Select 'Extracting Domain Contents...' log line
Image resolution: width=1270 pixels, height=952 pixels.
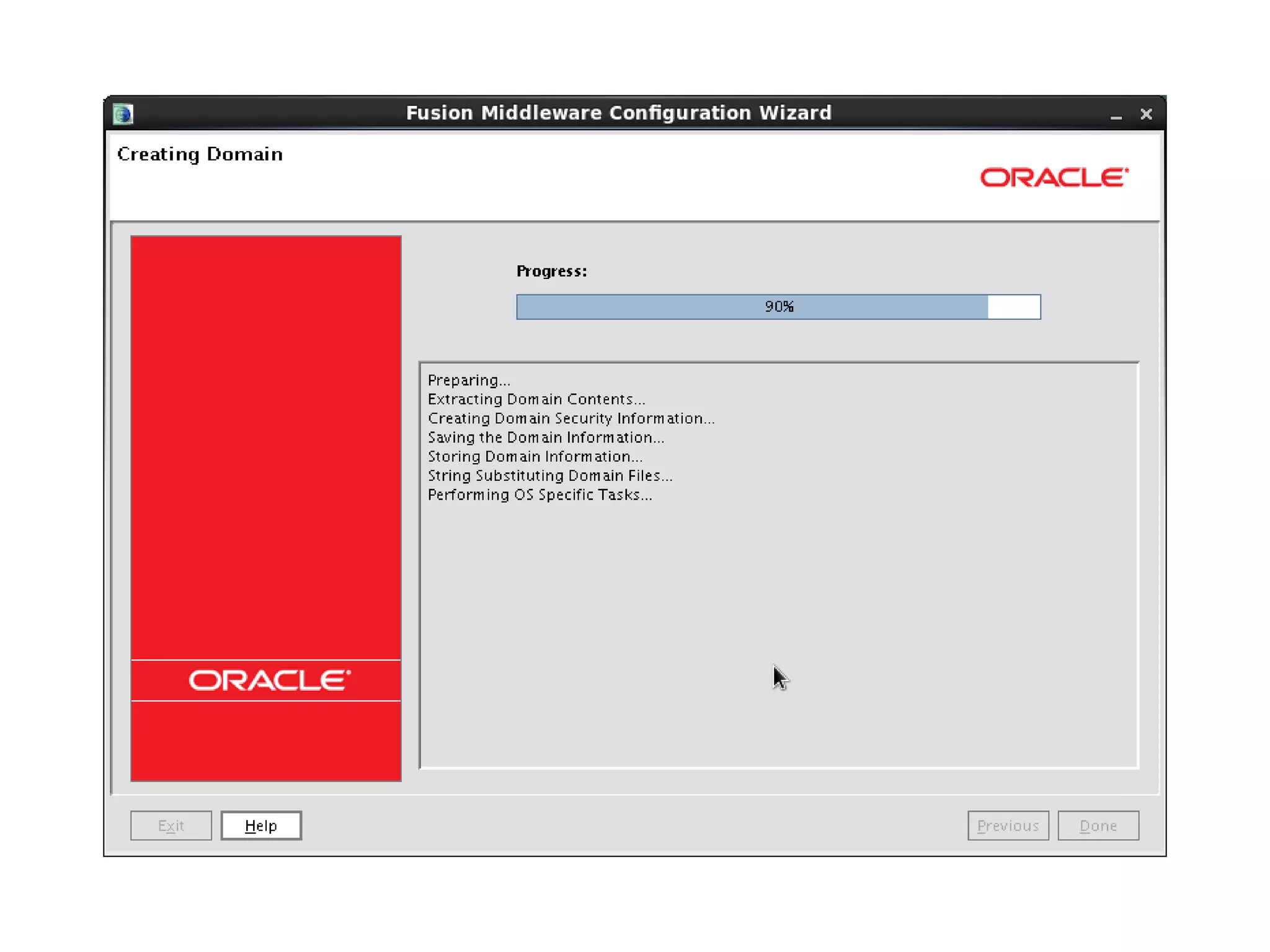536,399
